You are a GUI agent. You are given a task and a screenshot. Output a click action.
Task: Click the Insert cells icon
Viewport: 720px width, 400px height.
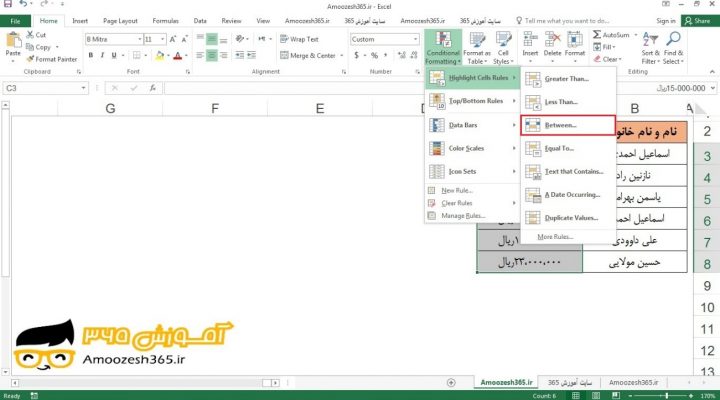[530, 39]
